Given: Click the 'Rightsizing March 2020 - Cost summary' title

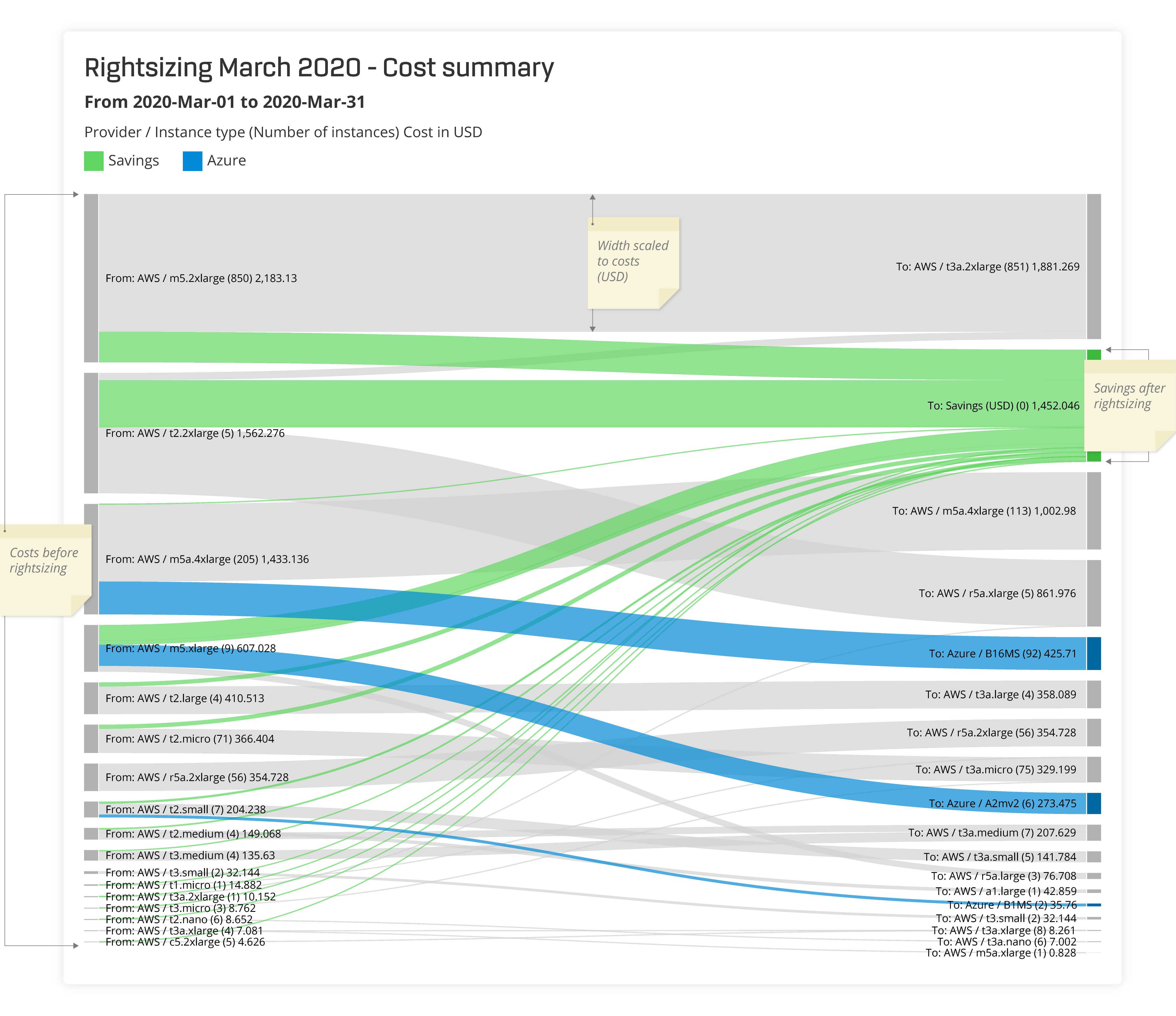Looking at the screenshot, I should coord(319,67).
